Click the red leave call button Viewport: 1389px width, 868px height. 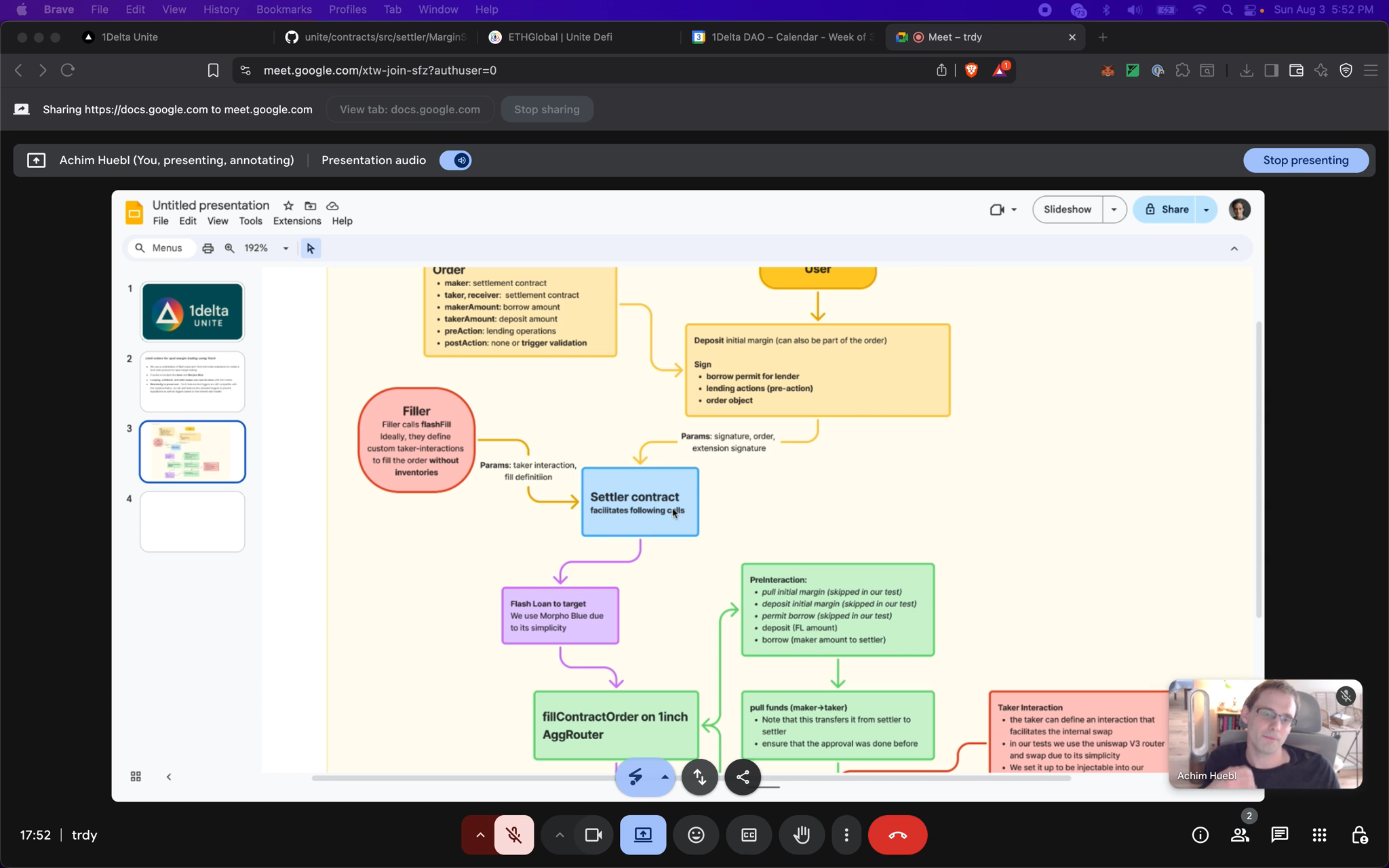point(897,835)
